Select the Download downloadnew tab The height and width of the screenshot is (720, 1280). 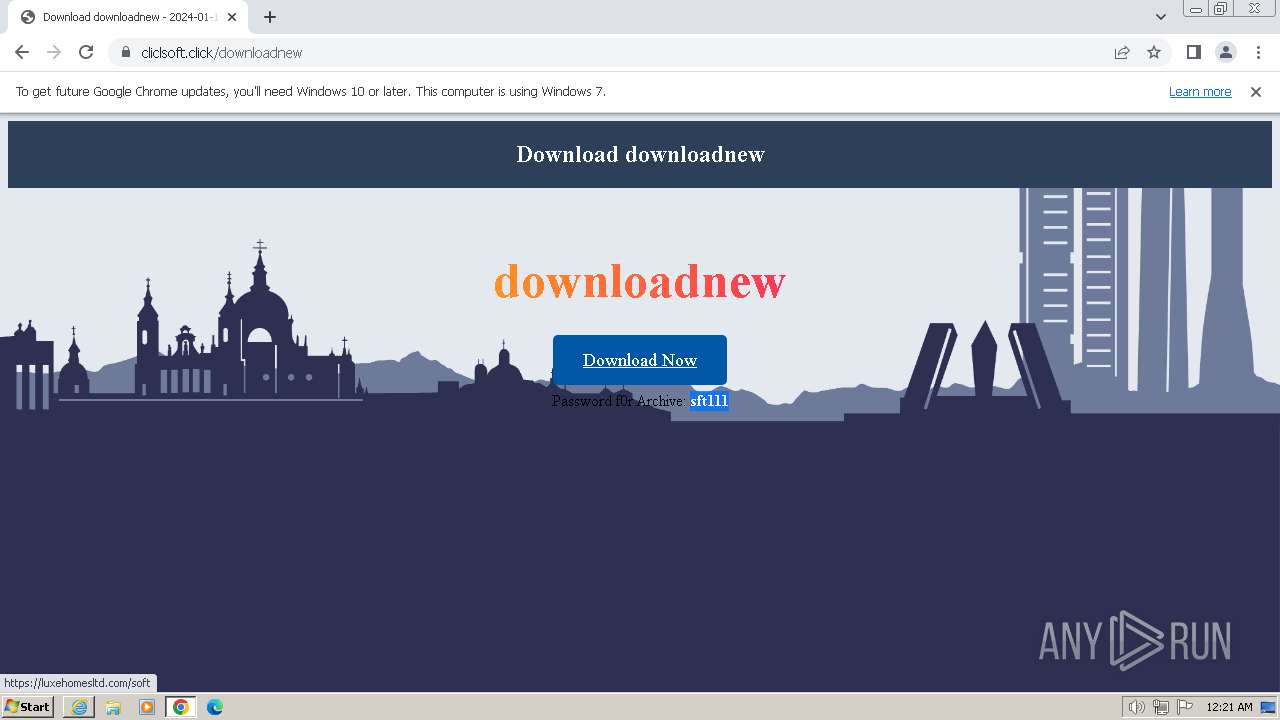pos(126,17)
